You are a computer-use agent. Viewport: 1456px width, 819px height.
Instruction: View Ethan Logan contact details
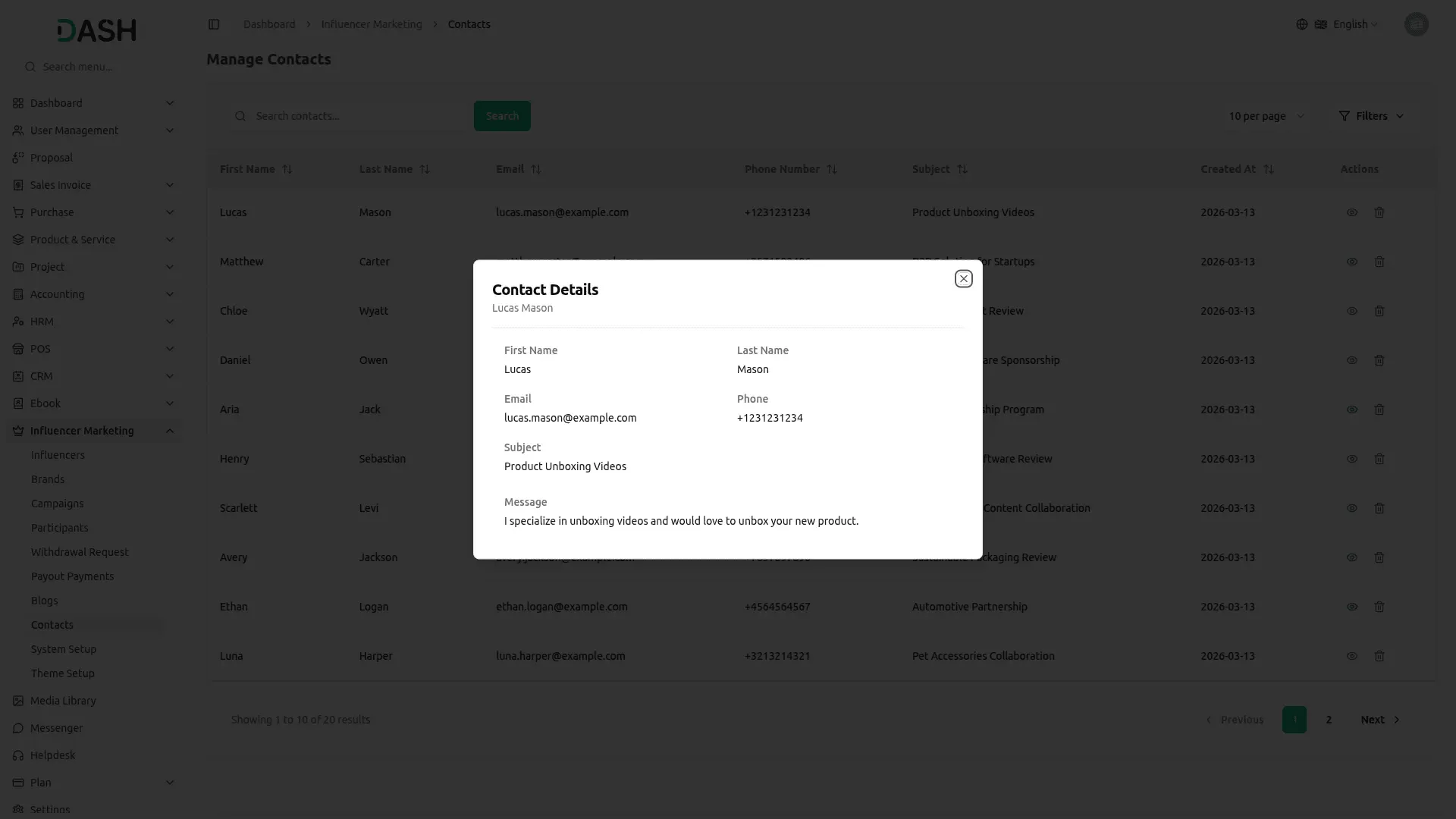pos(1352,607)
